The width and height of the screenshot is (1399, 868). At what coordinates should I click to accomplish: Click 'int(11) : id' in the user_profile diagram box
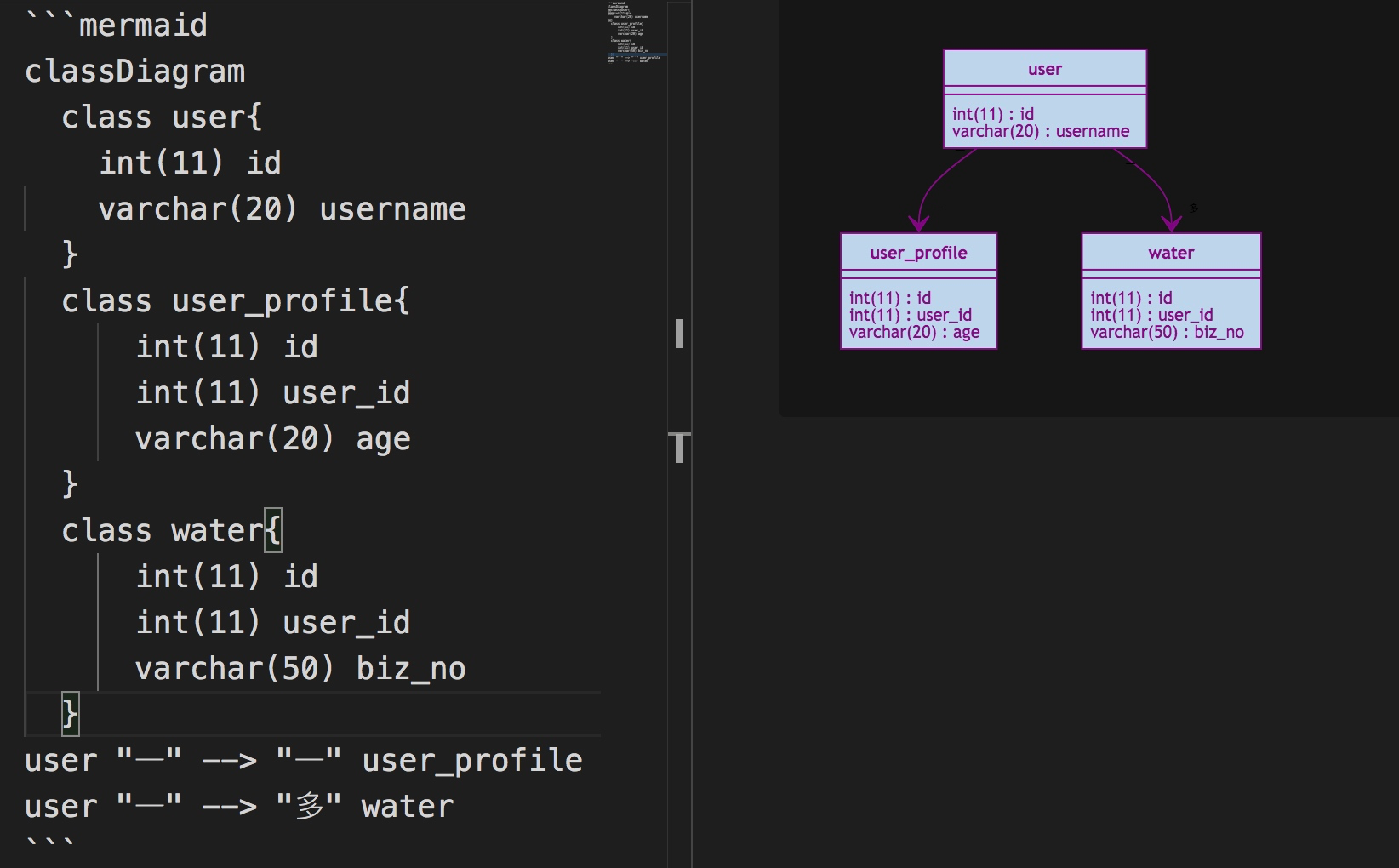tap(890, 298)
